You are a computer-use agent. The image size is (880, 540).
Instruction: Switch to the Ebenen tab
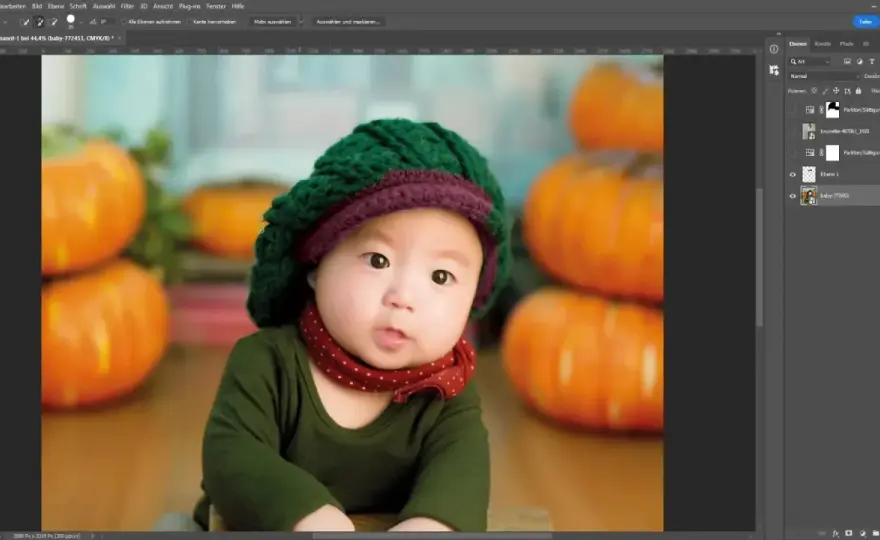point(798,44)
